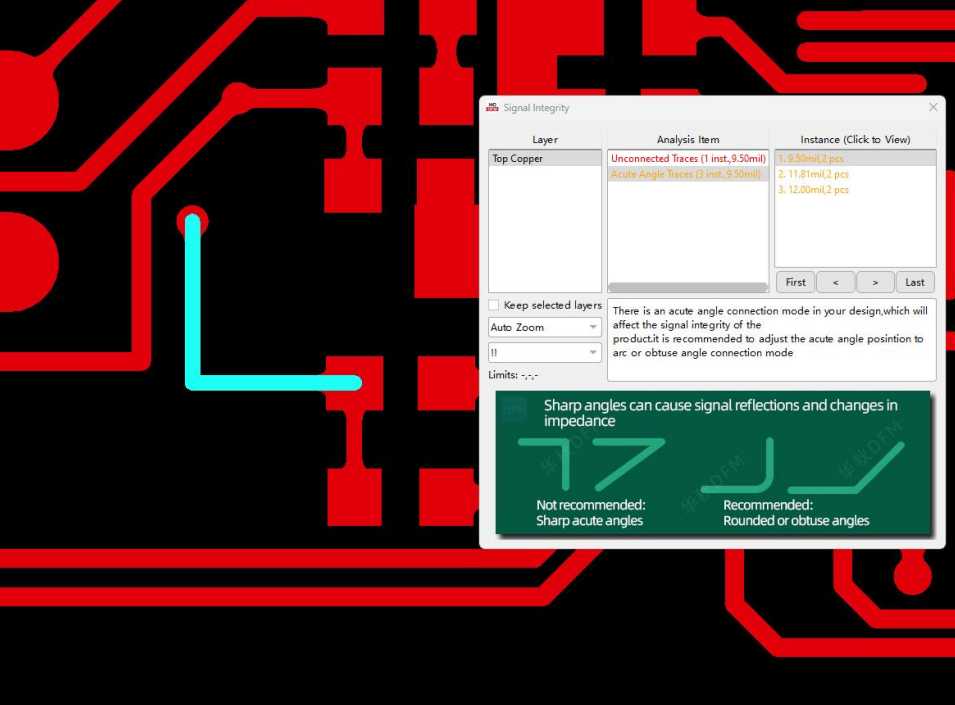Advance to next instance with > button
Viewport: 955px width, 705px height.
pos(875,282)
